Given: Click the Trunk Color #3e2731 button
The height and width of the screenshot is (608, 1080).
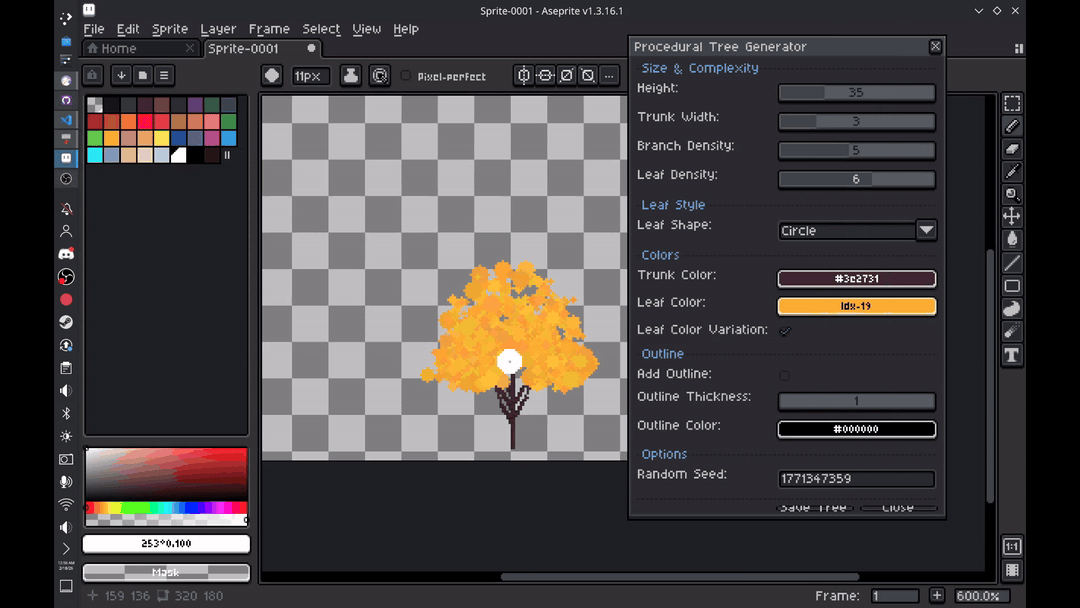Looking at the screenshot, I should tap(857, 279).
